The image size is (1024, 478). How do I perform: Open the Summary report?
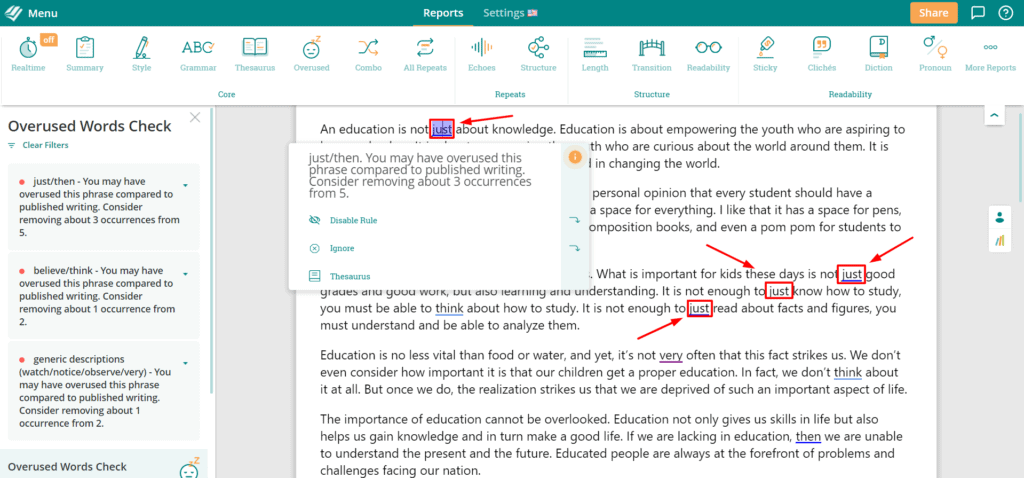[x=84, y=53]
